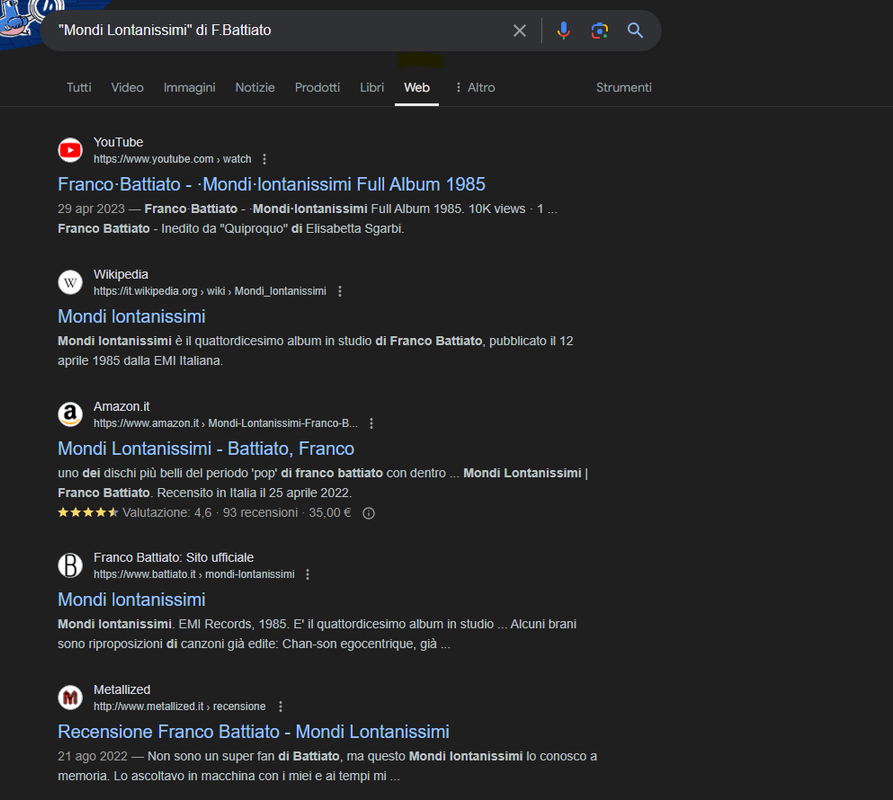The height and width of the screenshot is (800, 893).
Task: Open the Strumenti search tools
Action: pyautogui.click(x=624, y=88)
